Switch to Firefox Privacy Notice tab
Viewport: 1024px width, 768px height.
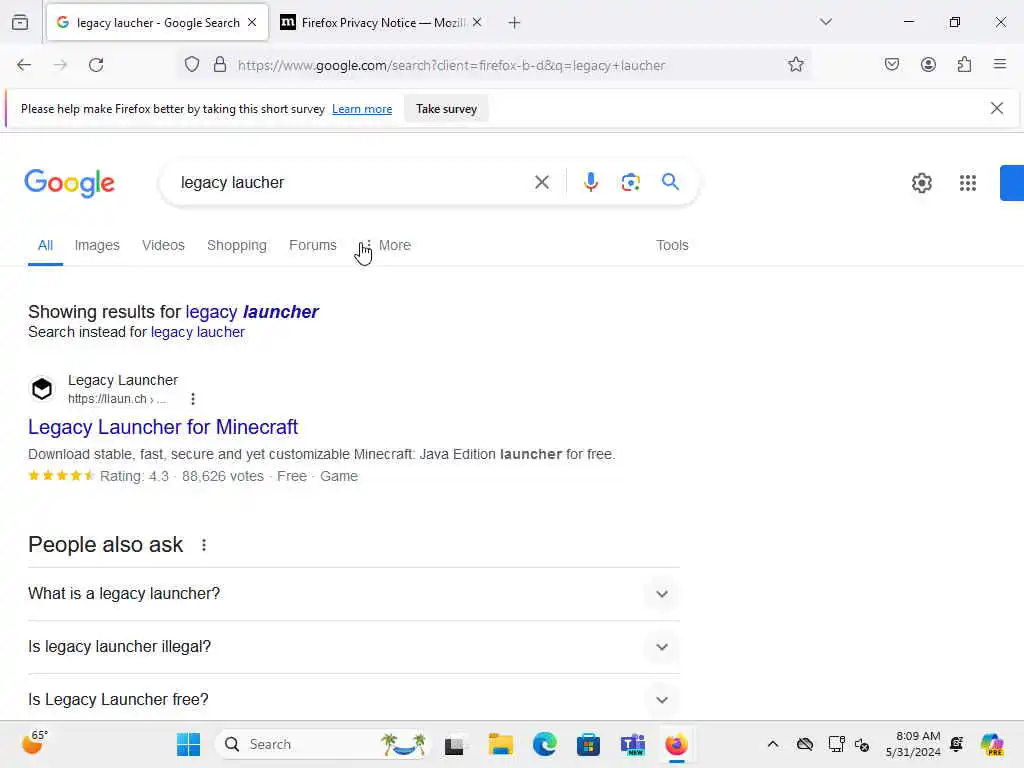click(x=381, y=23)
